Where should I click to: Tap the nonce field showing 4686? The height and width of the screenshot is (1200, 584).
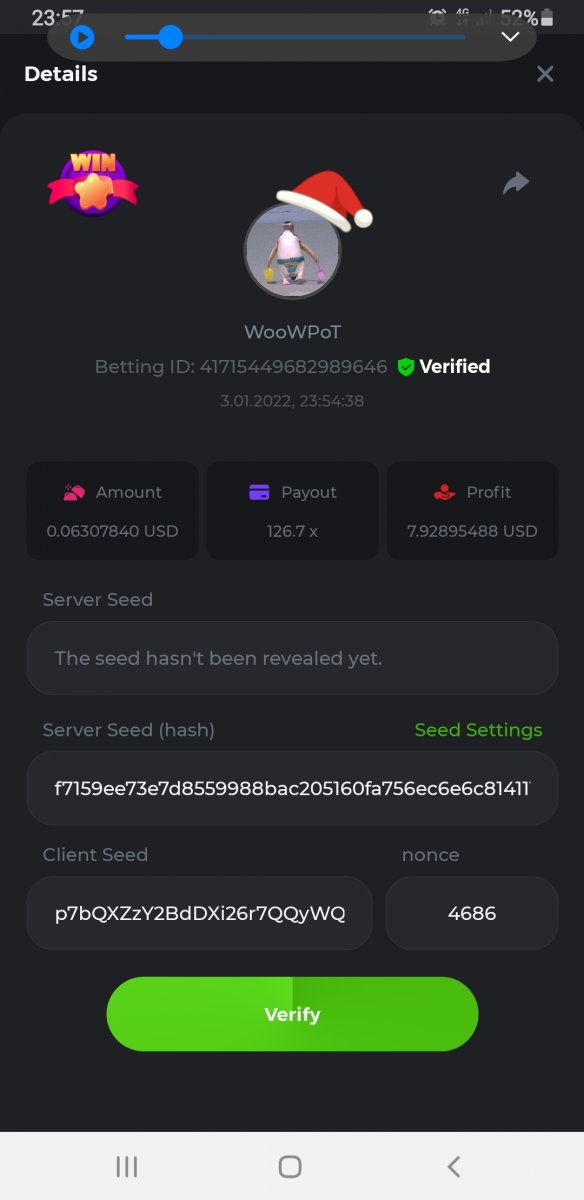(472, 913)
